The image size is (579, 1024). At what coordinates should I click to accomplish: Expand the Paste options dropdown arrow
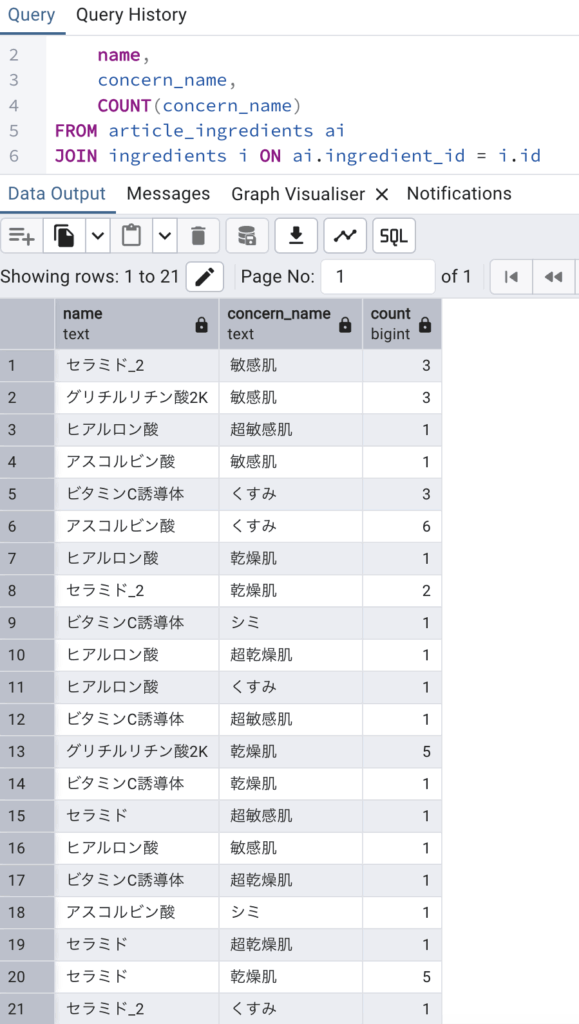click(164, 236)
